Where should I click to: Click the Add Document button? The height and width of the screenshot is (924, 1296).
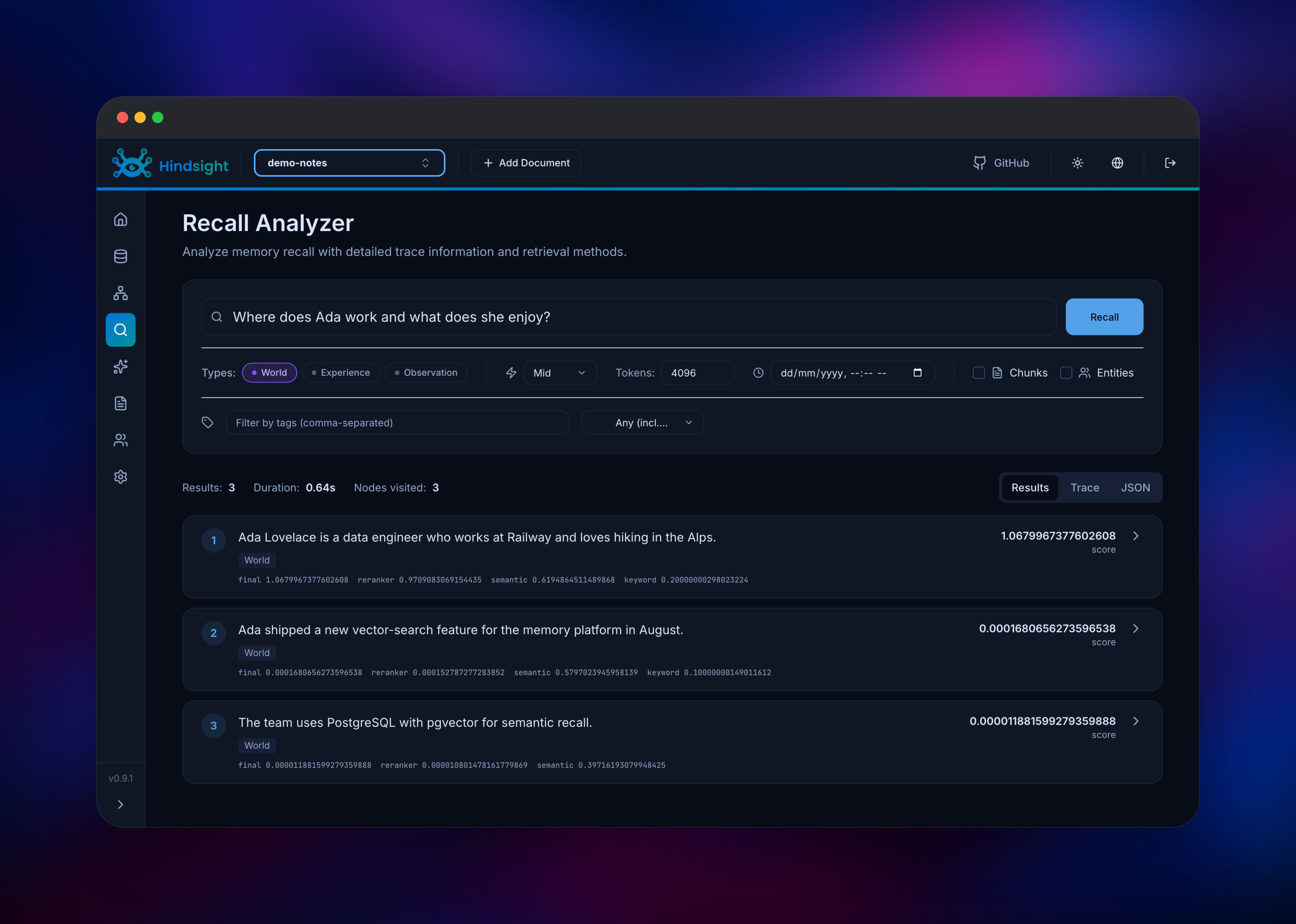[x=526, y=163]
